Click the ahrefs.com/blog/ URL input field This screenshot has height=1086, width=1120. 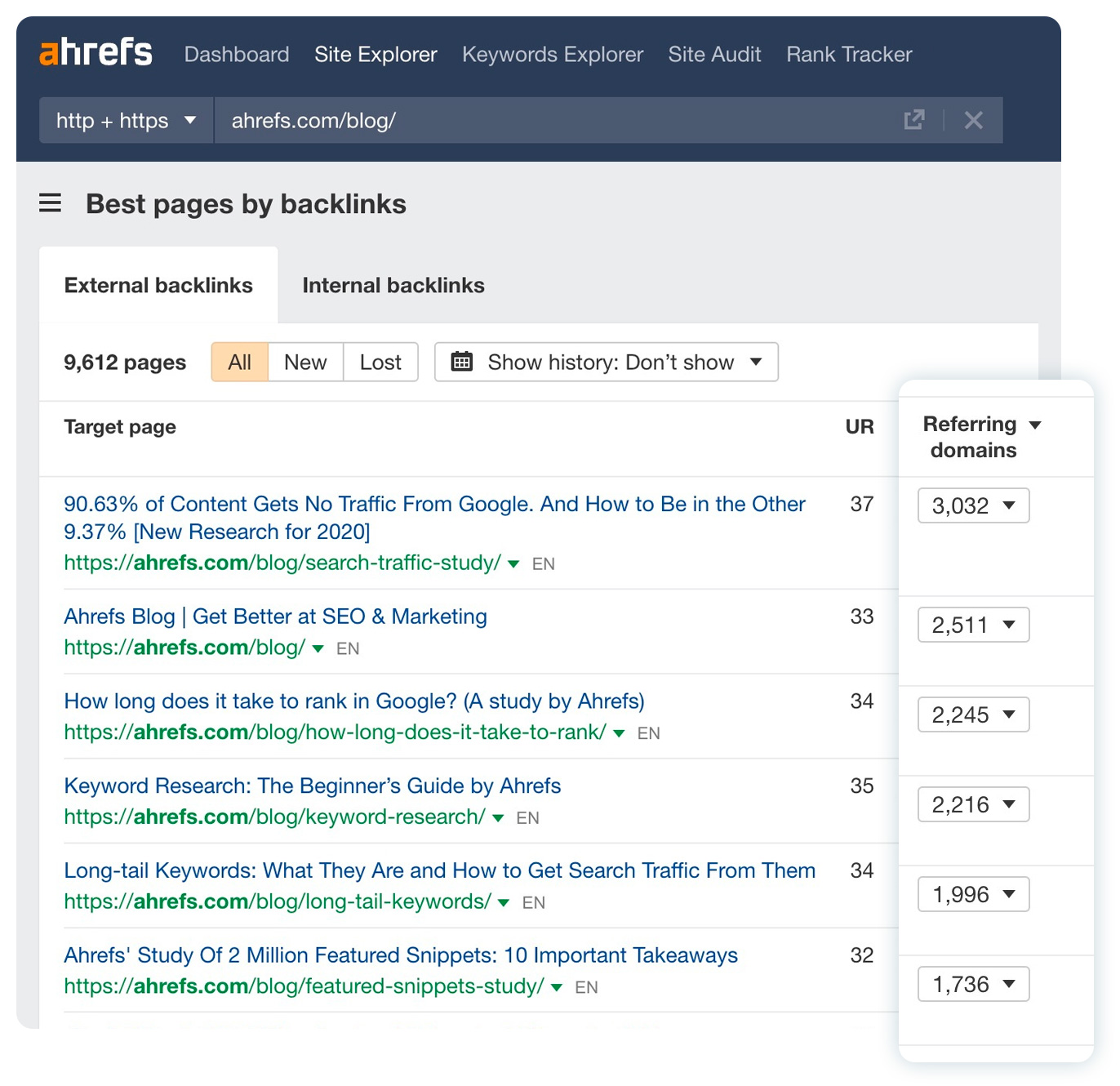coord(555,121)
